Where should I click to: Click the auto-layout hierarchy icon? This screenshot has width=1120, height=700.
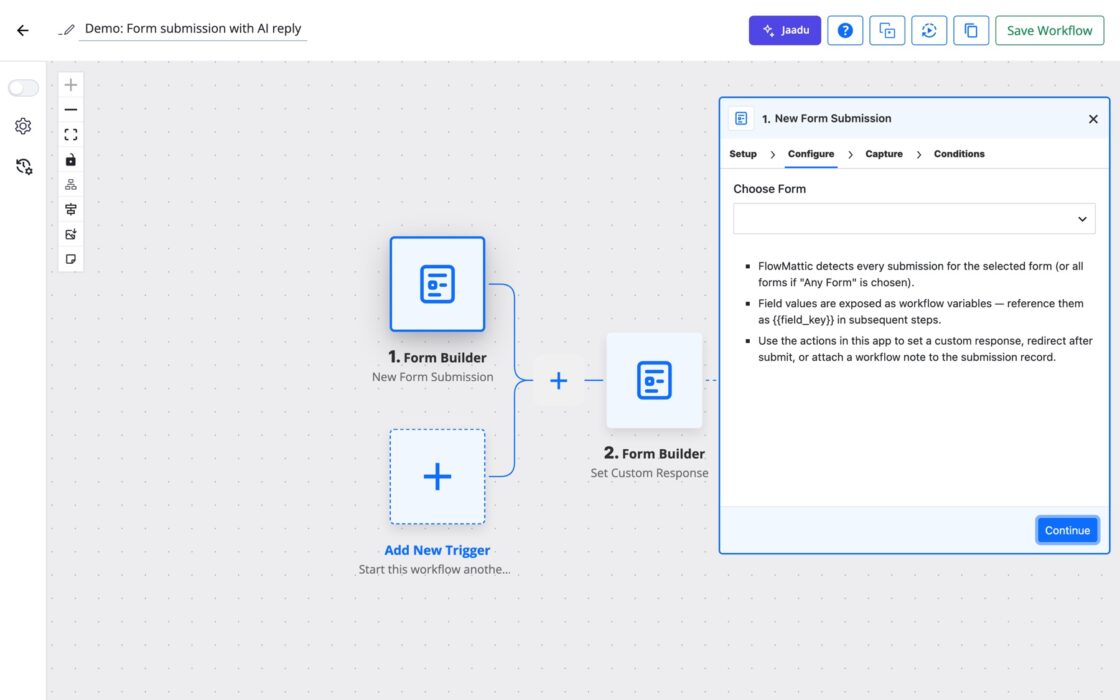71,184
